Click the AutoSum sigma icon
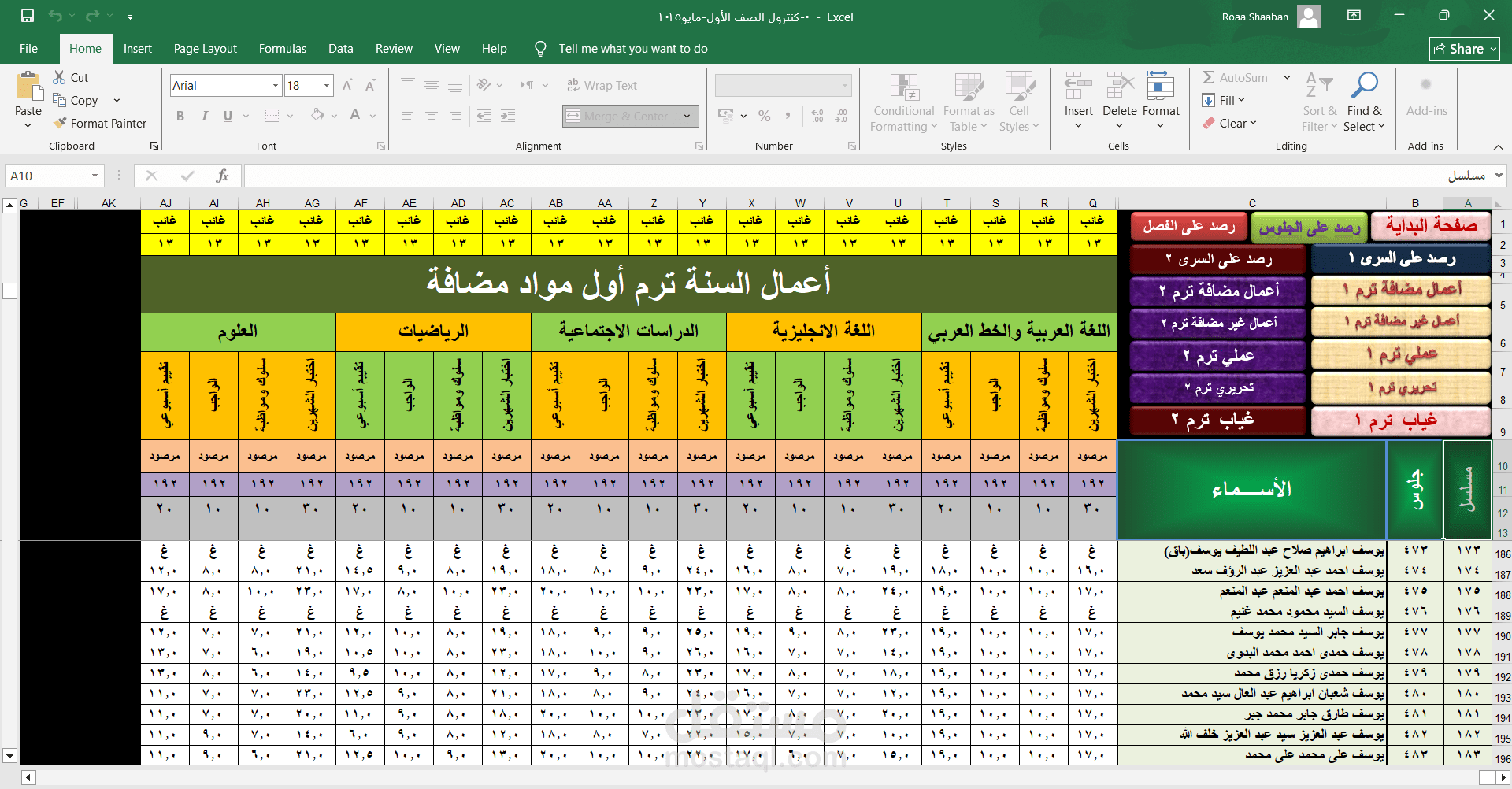The height and width of the screenshot is (789, 1512). 1208,77
